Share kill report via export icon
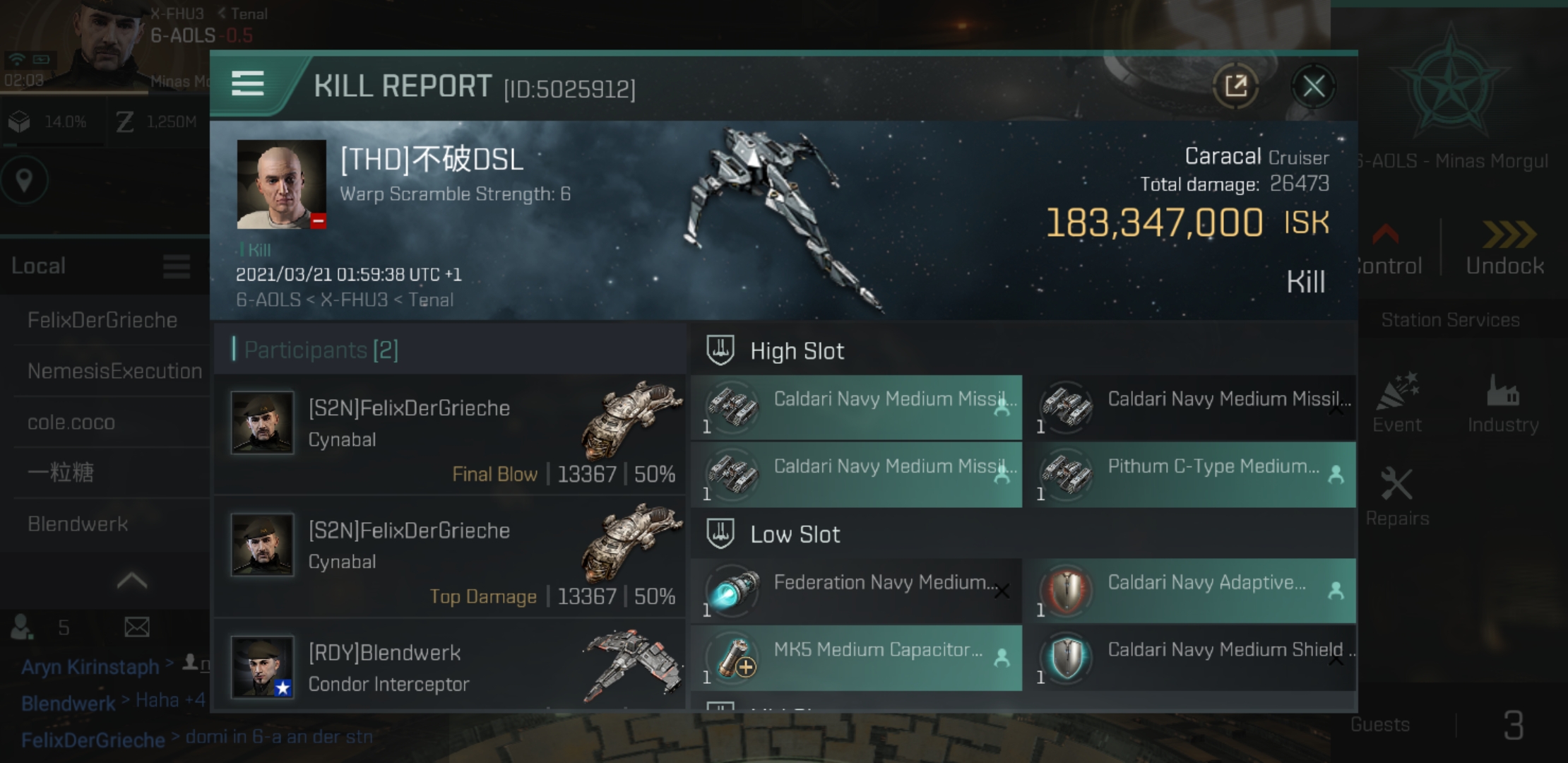 [x=1235, y=86]
